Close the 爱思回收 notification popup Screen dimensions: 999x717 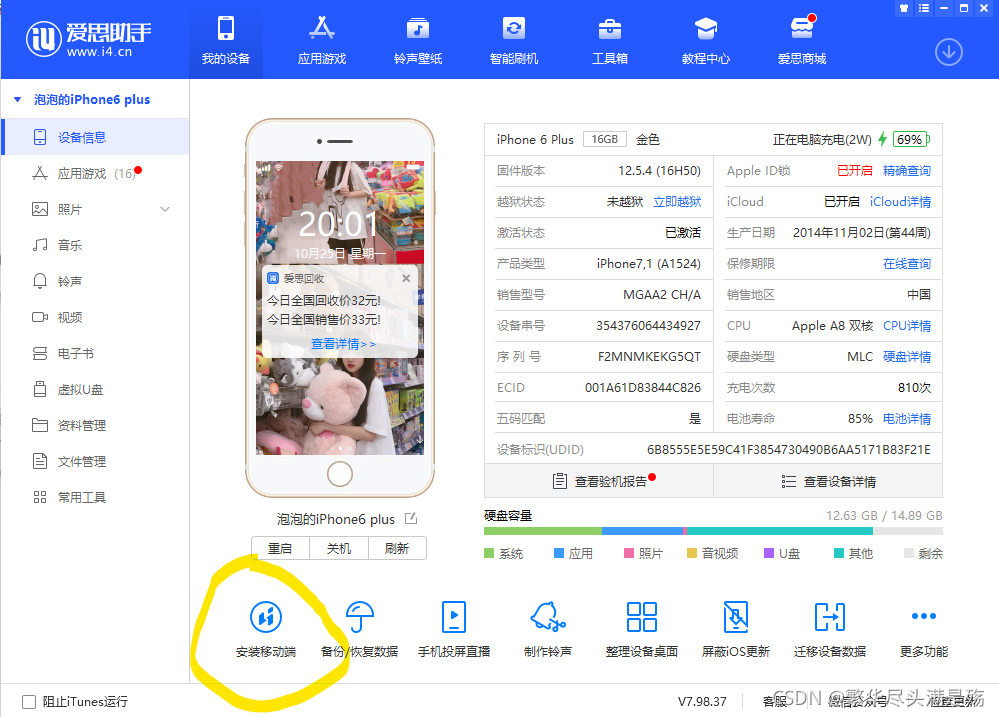point(406,279)
